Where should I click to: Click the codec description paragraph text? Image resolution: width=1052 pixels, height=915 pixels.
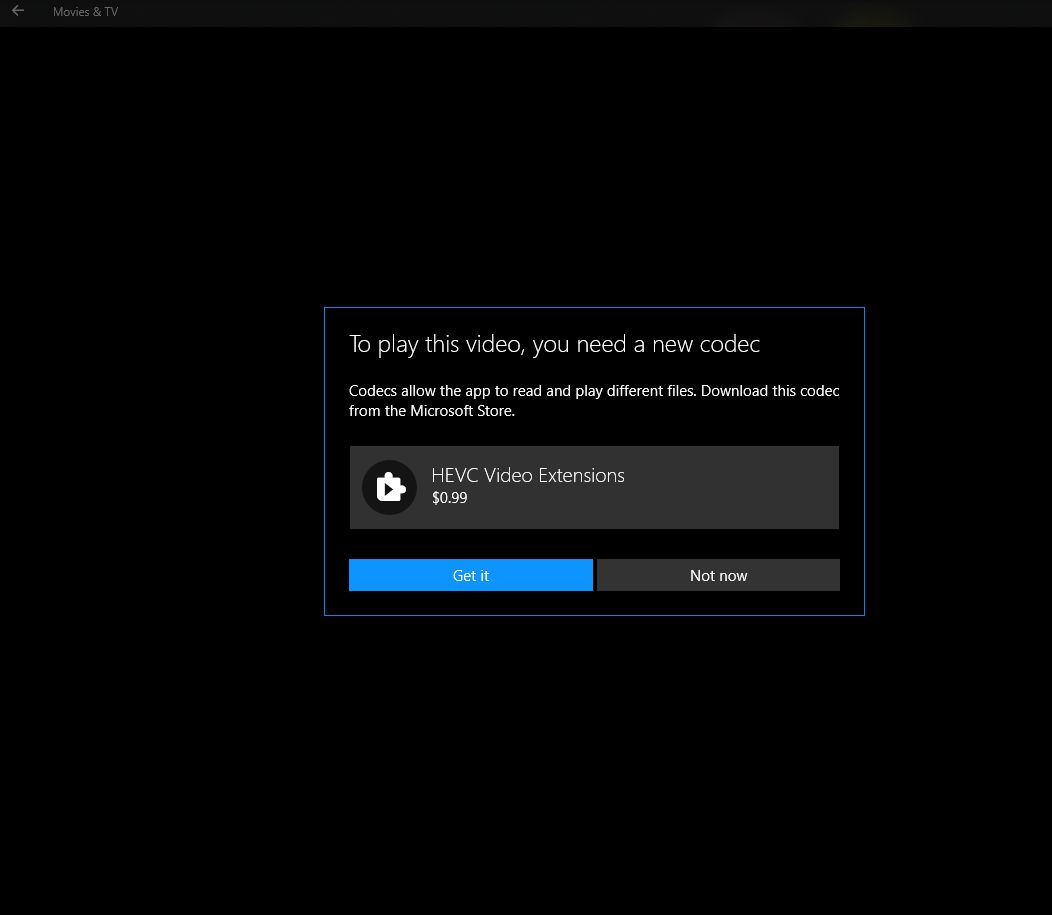[594, 400]
